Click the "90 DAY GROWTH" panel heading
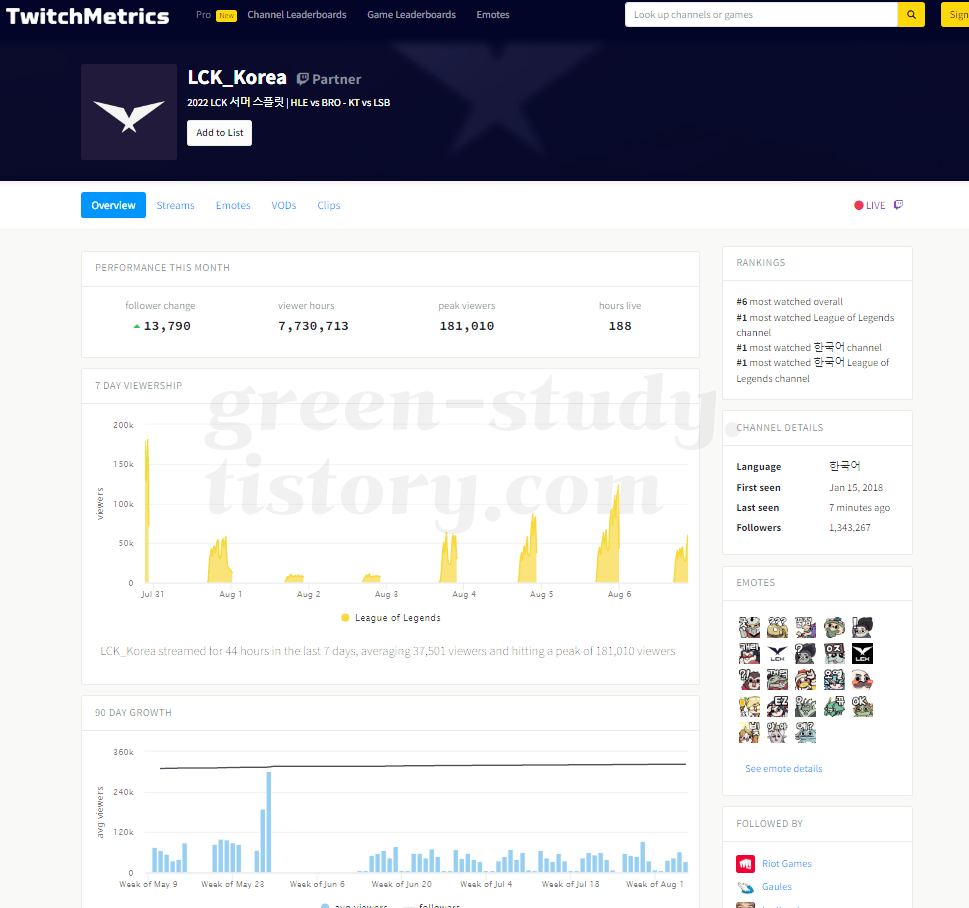The width and height of the screenshot is (969, 908). point(133,713)
